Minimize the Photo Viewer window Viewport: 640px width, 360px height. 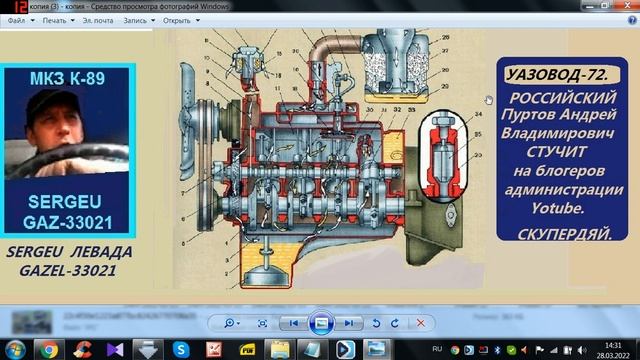pyautogui.click(x=590, y=6)
